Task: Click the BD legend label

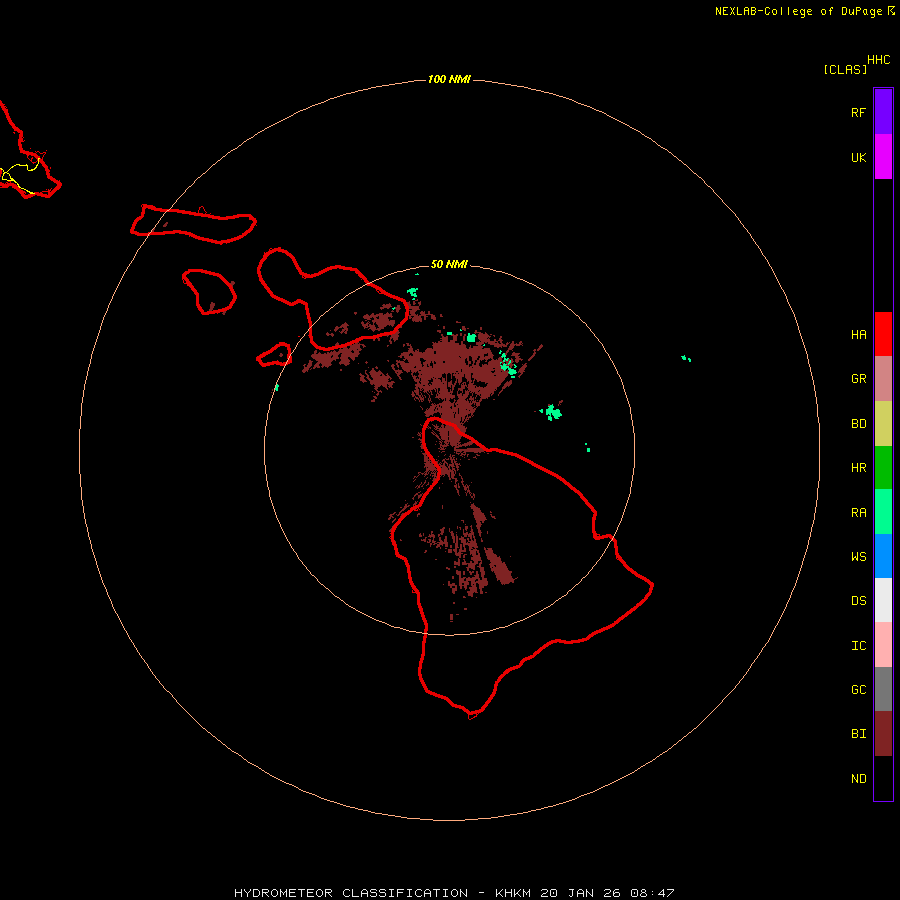Action: tap(858, 424)
